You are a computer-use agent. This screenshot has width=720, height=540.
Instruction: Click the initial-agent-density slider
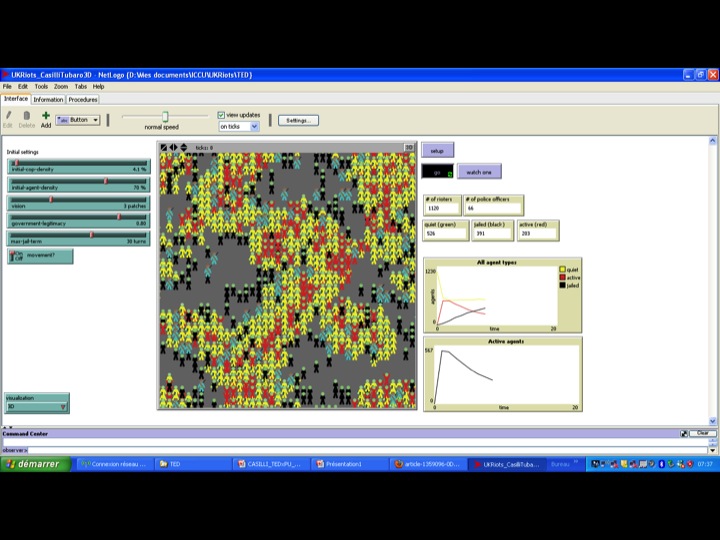[79, 185]
